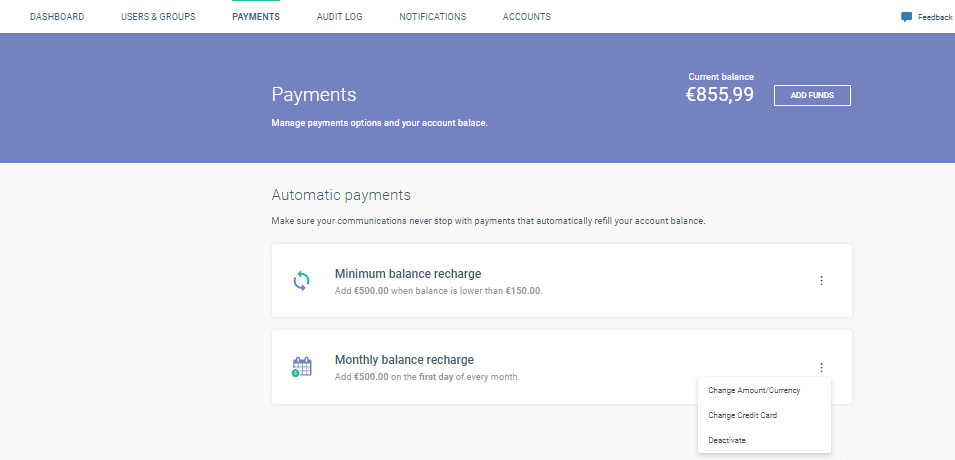955x460 pixels.
Task: Click the Monthly balance recharge title
Action: (404, 360)
